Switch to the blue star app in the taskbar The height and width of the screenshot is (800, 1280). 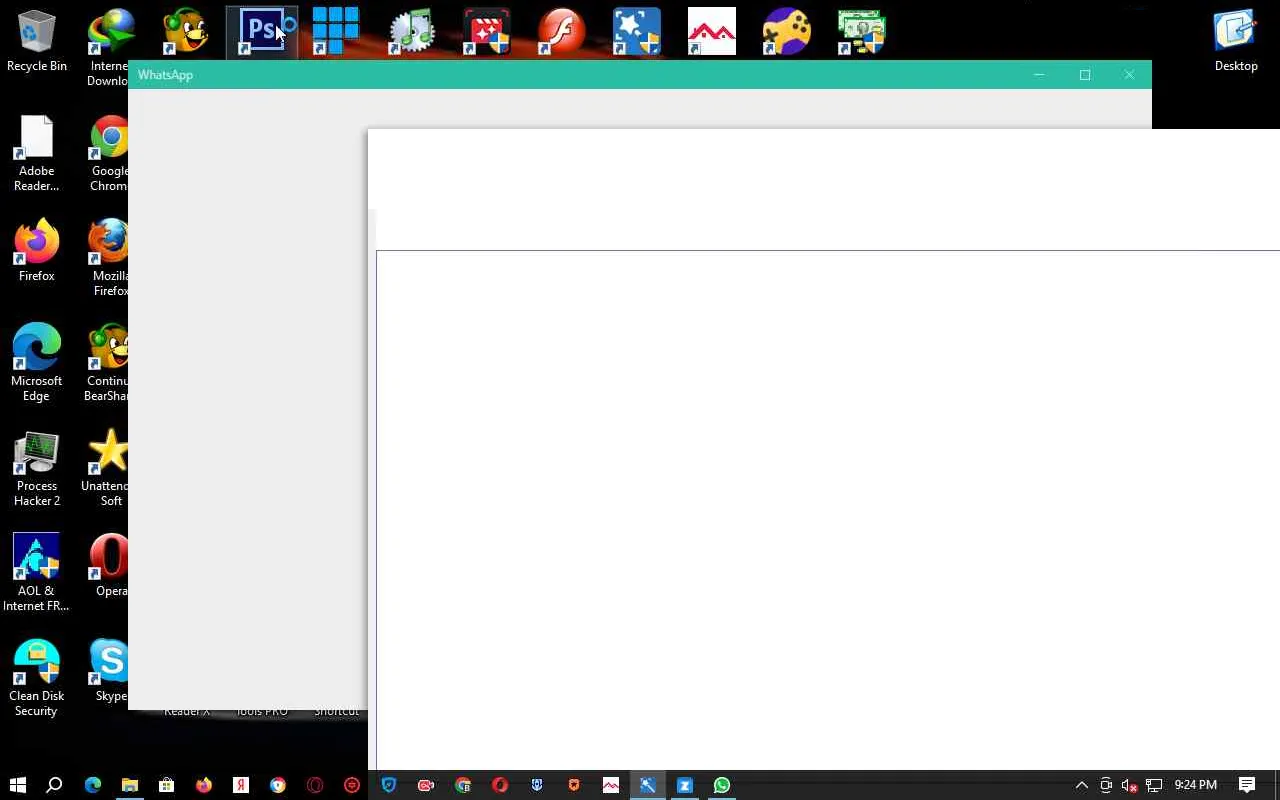point(648,785)
